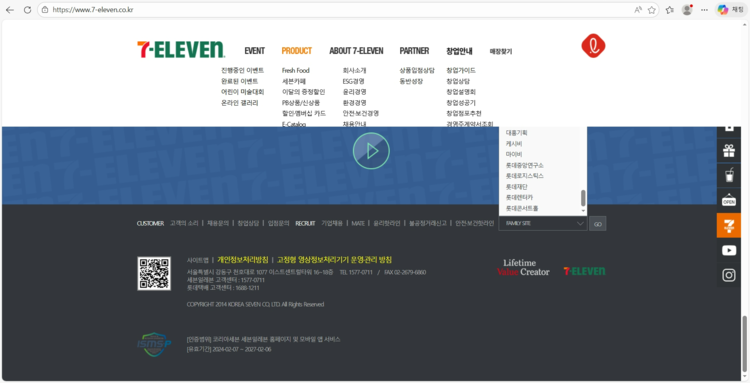This screenshot has height=383, width=750.
Task: Select 동반성장 submenu item
Action: coord(411,81)
